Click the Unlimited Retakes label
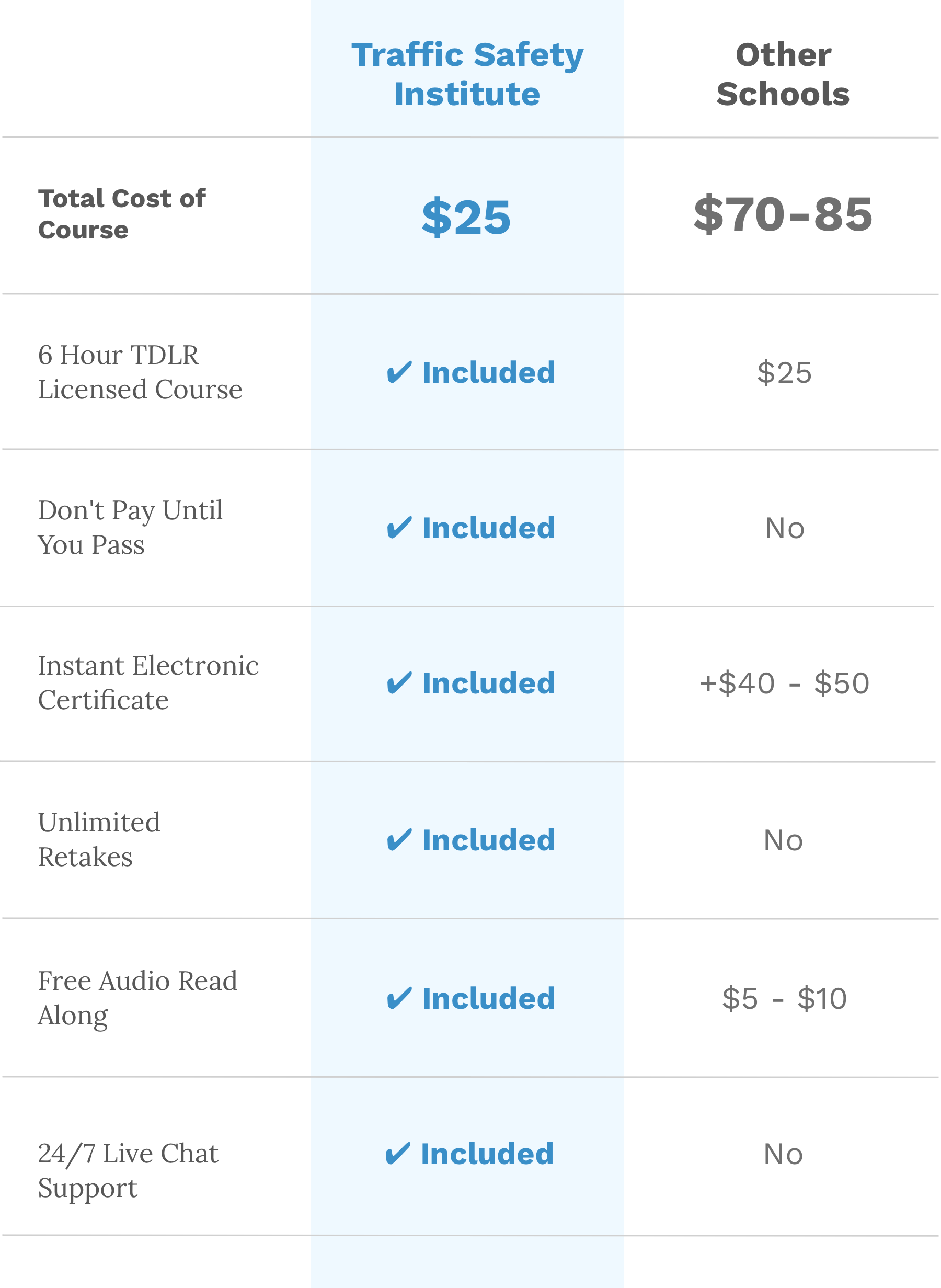 [x=99, y=840]
